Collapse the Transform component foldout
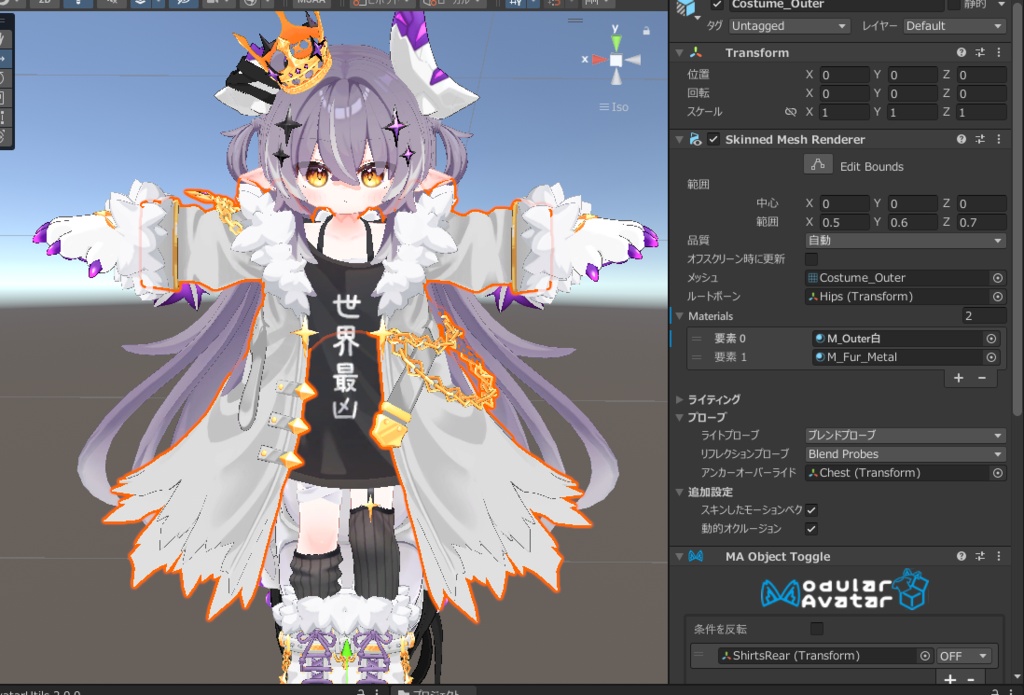The image size is (1024, 695). pos(679,52)
